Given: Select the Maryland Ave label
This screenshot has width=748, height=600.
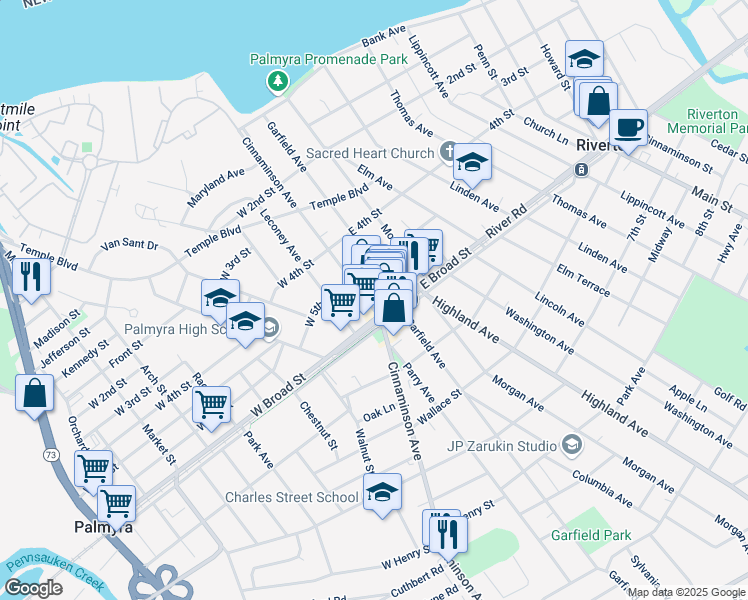Looking at the screenshot, I should pos(216,187).
